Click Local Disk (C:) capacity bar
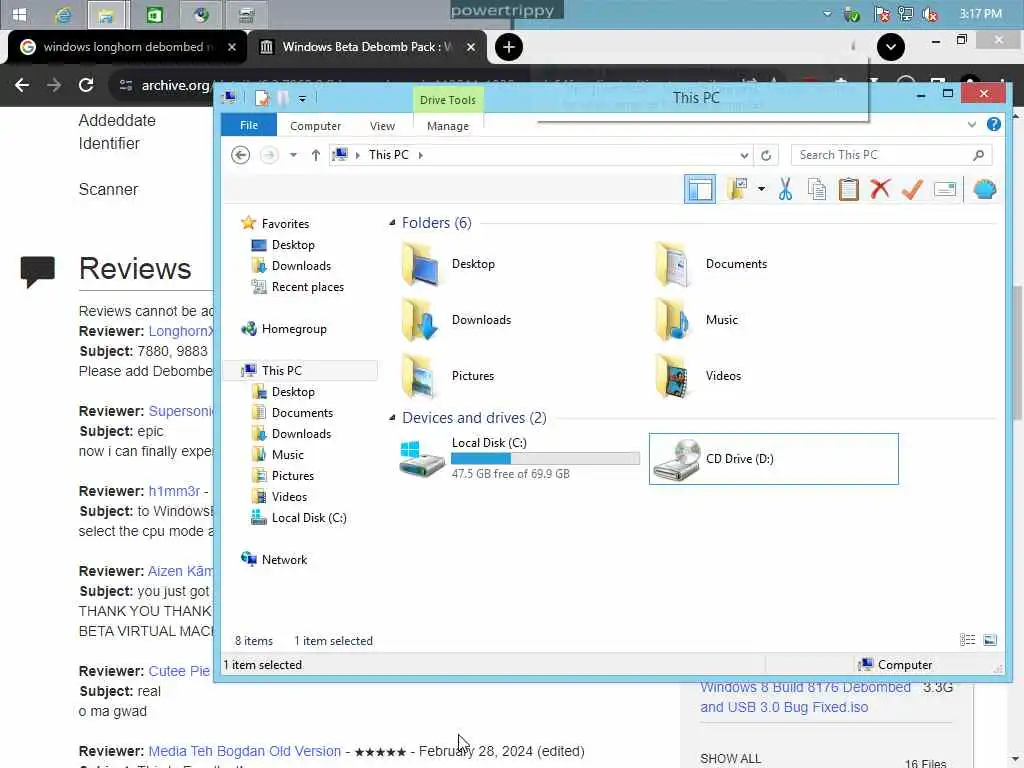The height and width of the screenshot is (768, 1024). click(x=545, y=458)
